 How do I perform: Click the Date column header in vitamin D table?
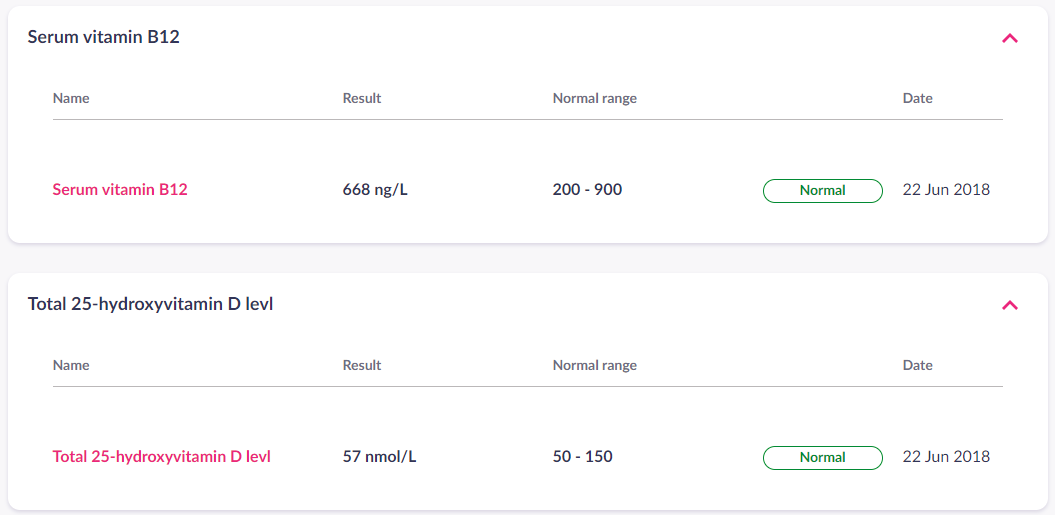coord(918,366)
